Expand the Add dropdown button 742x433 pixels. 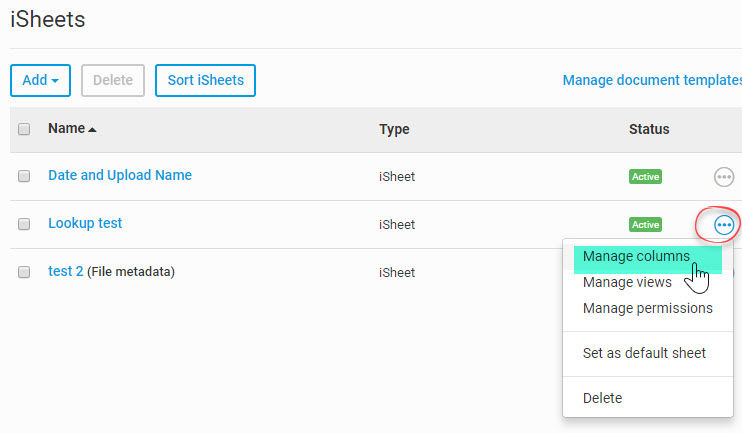[40, 80]
